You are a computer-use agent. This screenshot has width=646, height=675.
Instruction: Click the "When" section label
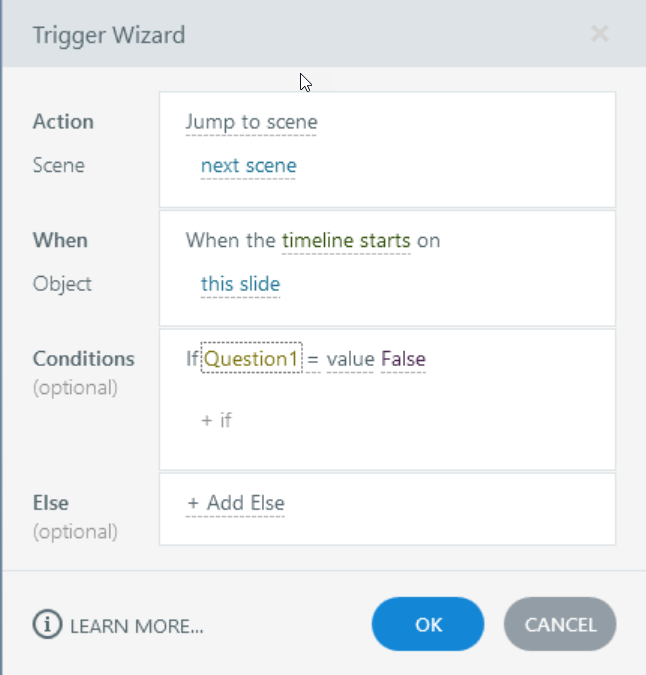coord(60,240)
